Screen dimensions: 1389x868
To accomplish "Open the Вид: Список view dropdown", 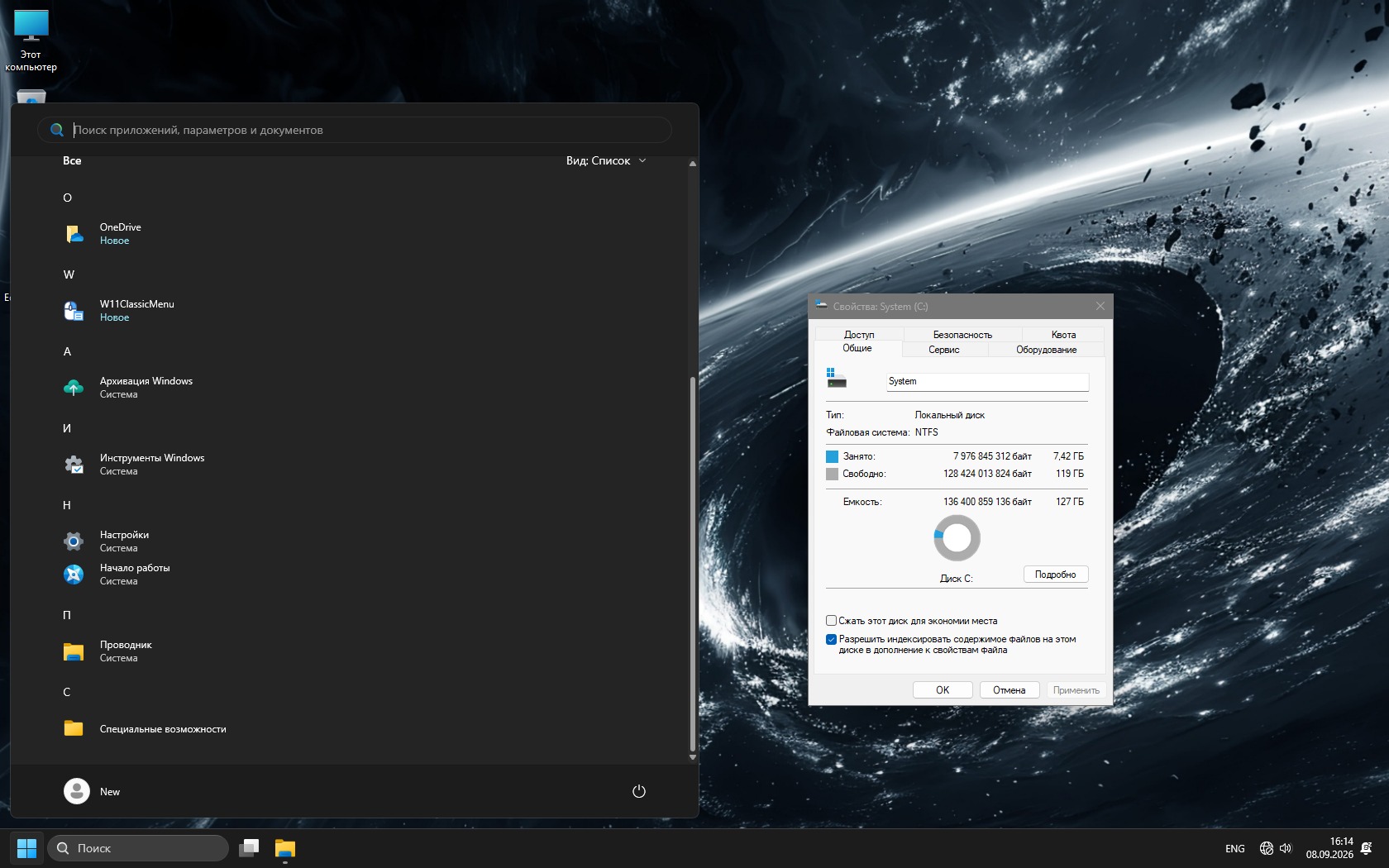I will point(606,160).
